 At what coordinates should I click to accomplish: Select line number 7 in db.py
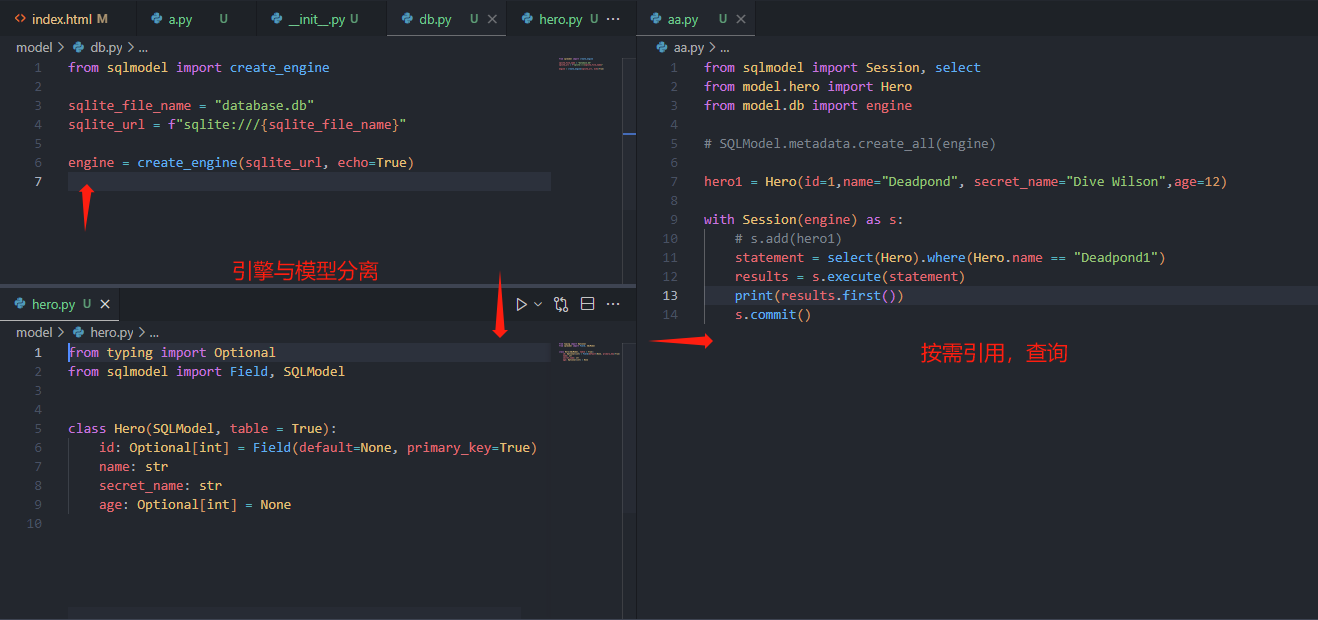tap(38, 181)
